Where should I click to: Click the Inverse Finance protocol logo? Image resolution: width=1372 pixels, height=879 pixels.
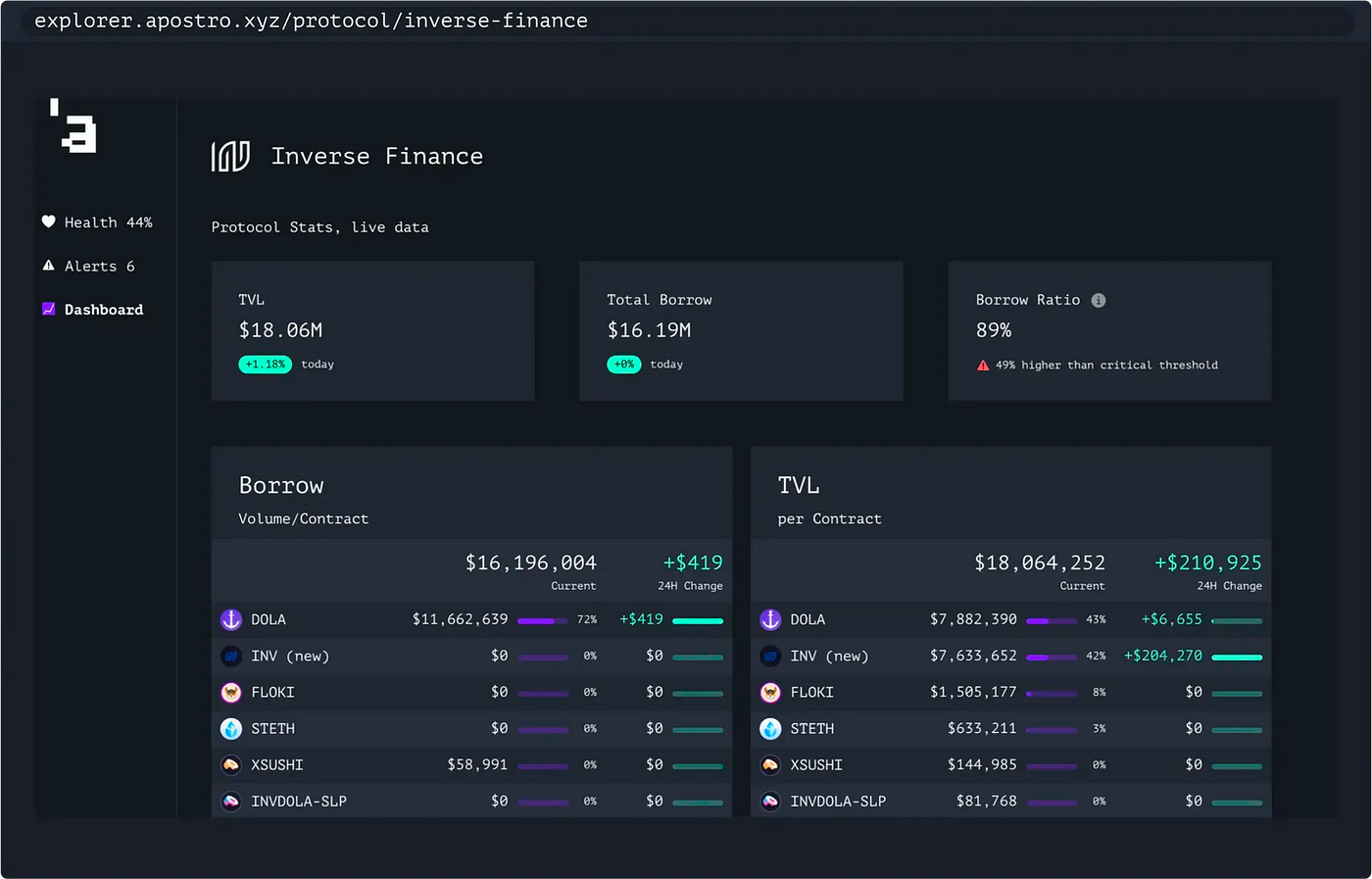coord(230,155)
